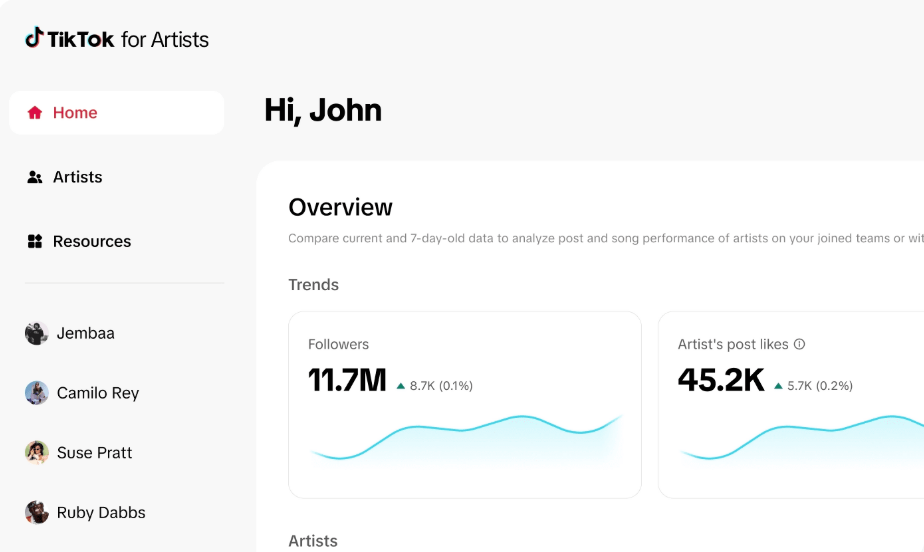Click Ruby Dabbs' avatar thumbnail
Viewport: 924px width, 552px height.
[37, 512]
